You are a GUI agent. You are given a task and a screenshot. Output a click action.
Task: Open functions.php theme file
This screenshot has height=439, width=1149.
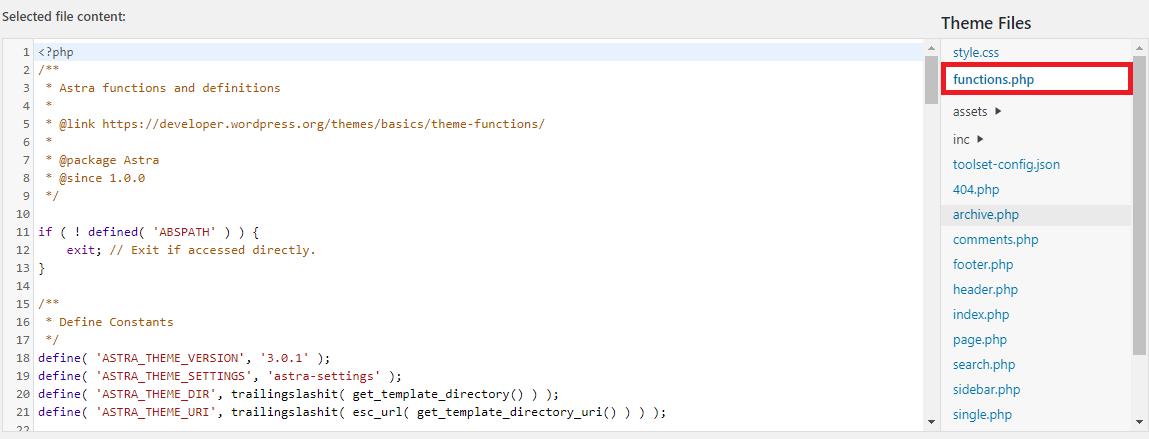[x=994, y=79]
